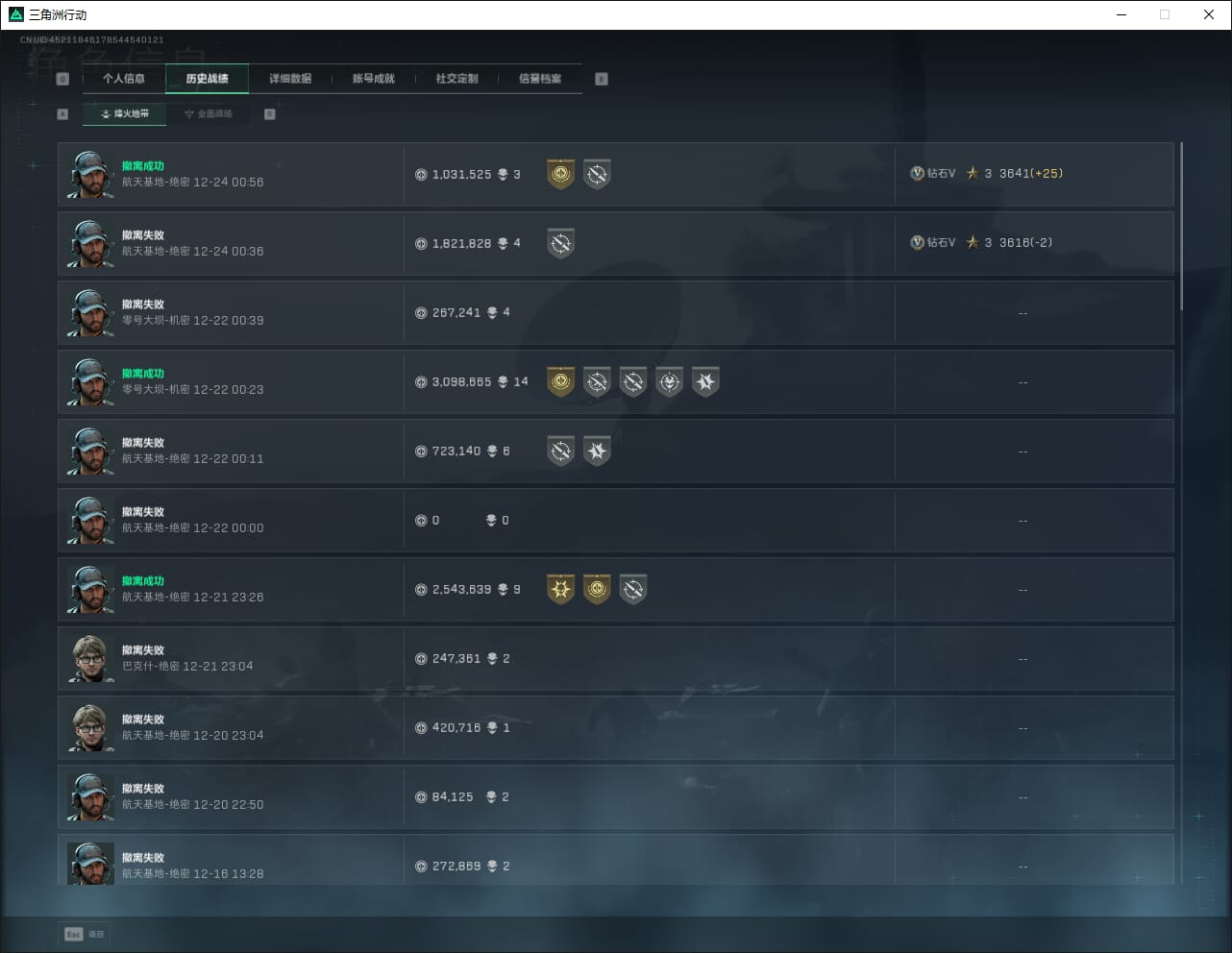Go to the 账号成就 tab
Screen dimensions: 1232x953
(374, 79)
